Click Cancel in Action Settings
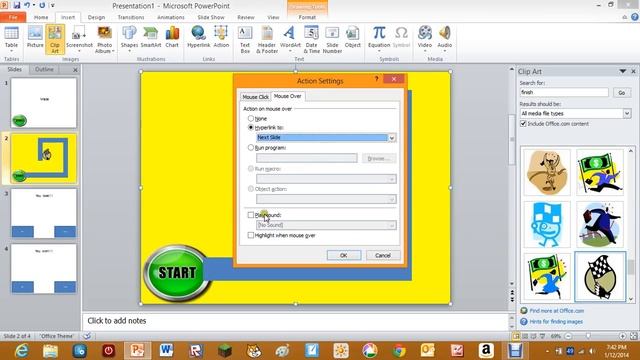This screenshot has width=640, height=360. point(383,255)
